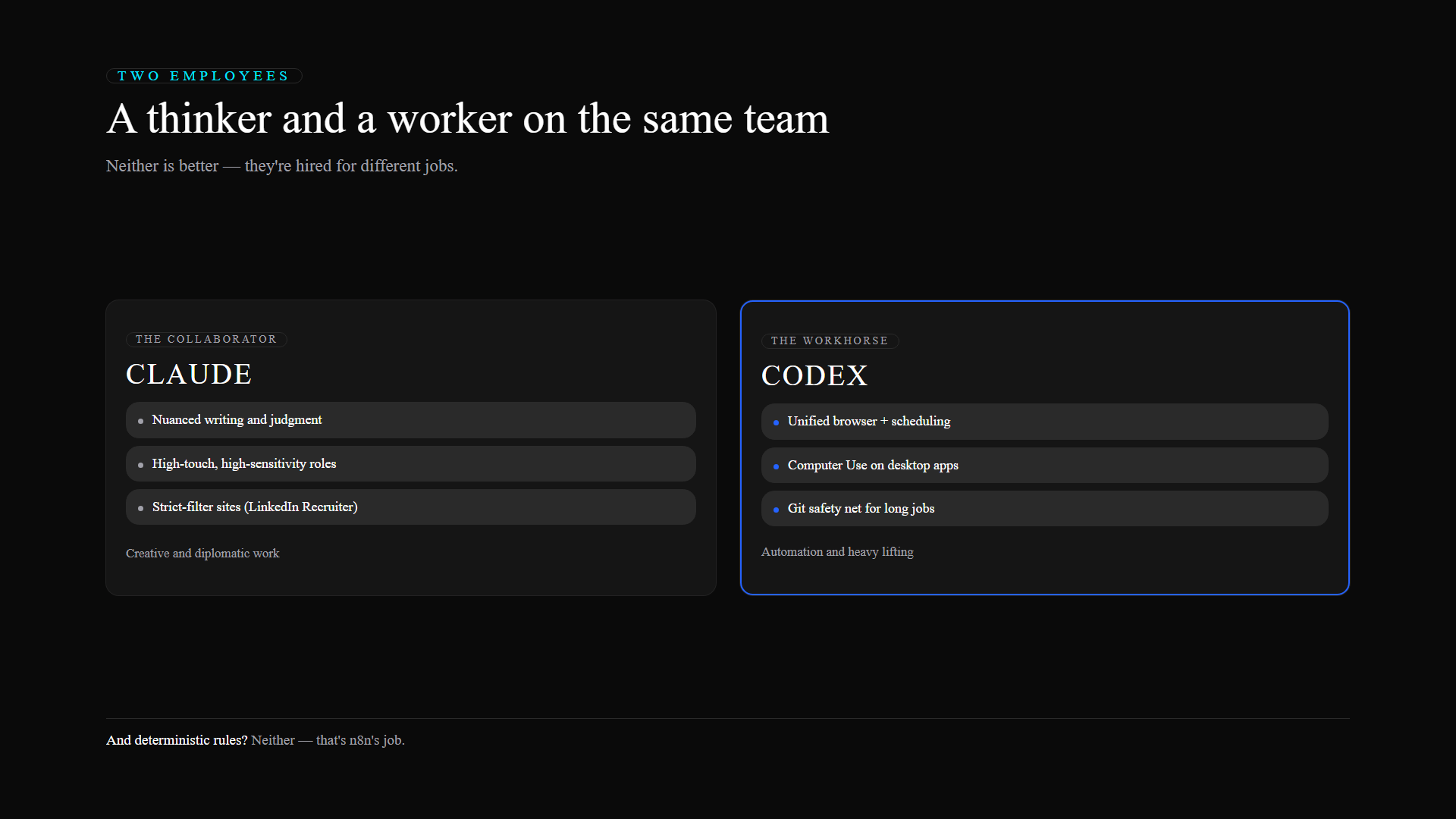Select 'Strict-filter sites (LinkedIn Recruiter)' row
This screenshot has width=1456, height=819.
coord(411,507)
